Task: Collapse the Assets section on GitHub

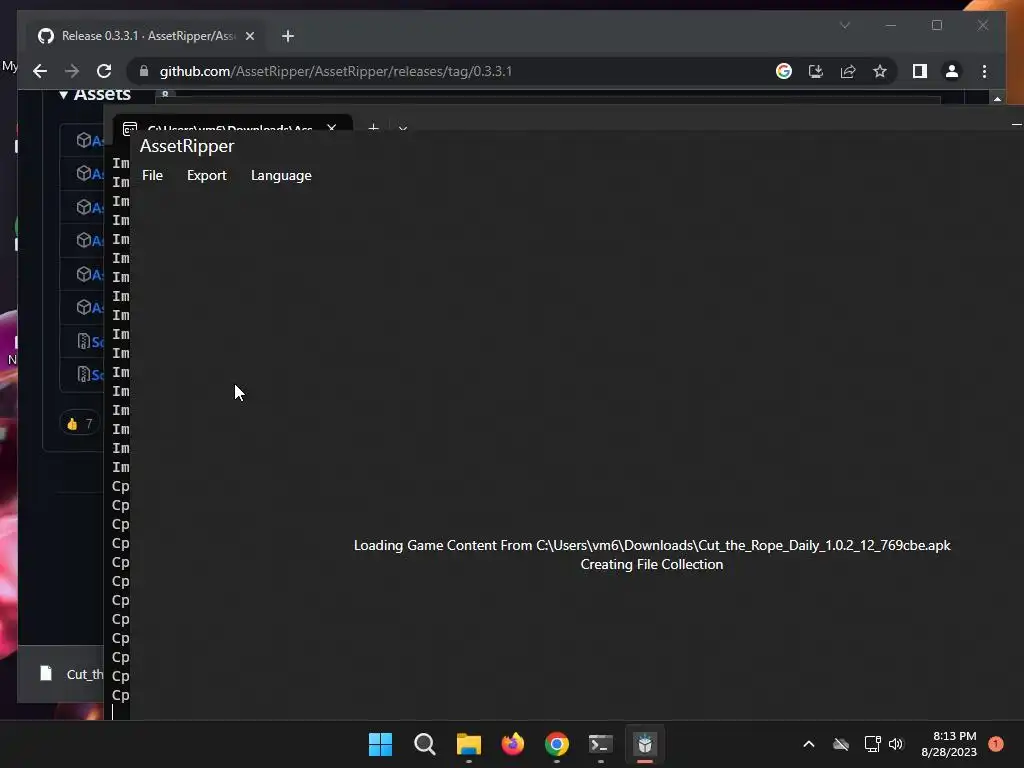Action: [63, 95]
